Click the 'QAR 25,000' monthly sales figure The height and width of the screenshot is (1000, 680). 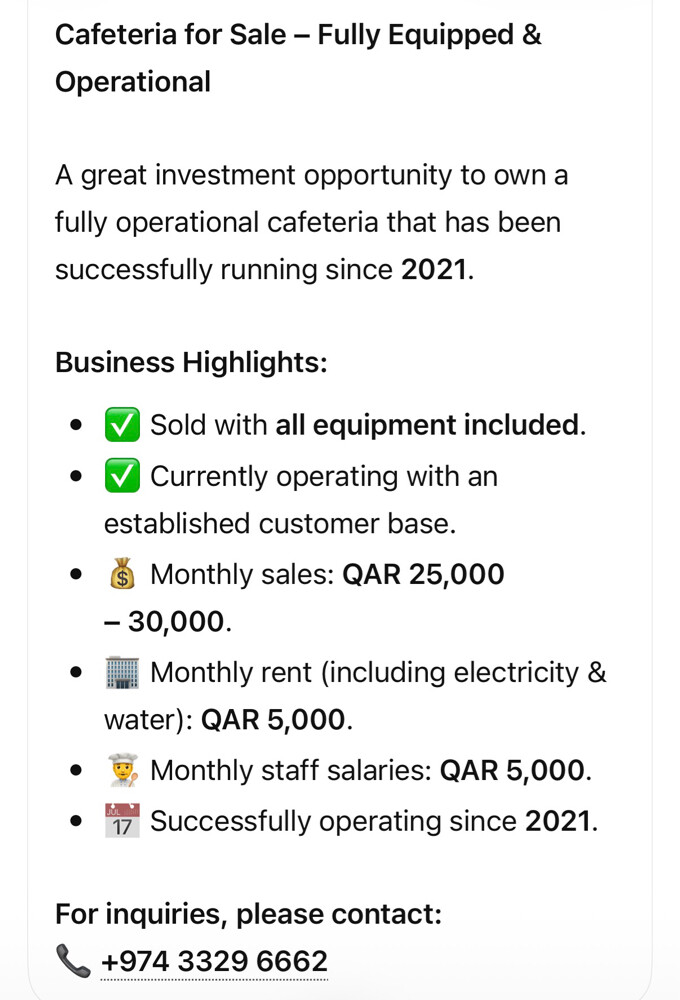(x=424, y=574)
